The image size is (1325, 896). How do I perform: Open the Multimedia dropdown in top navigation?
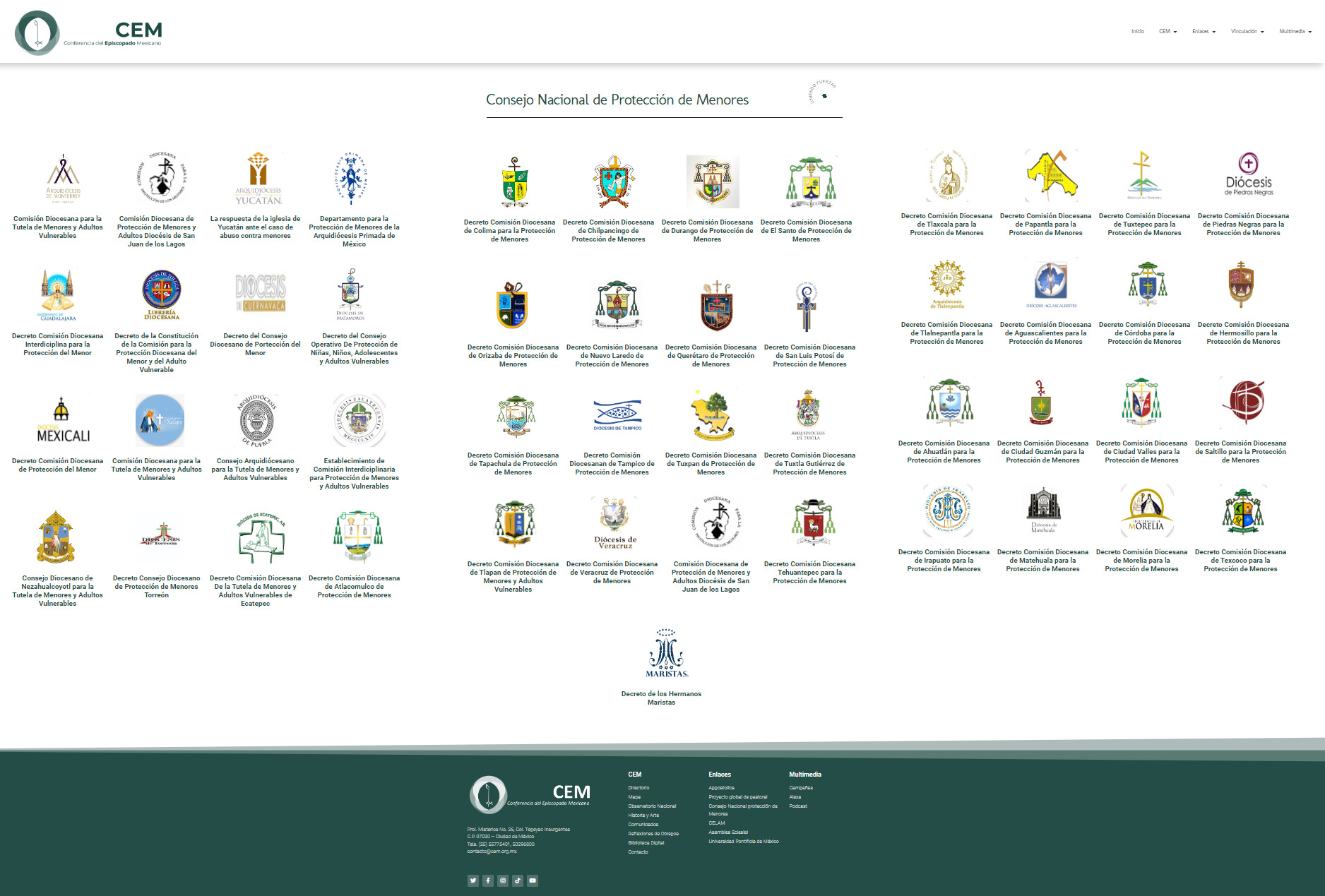(1295, 32)
